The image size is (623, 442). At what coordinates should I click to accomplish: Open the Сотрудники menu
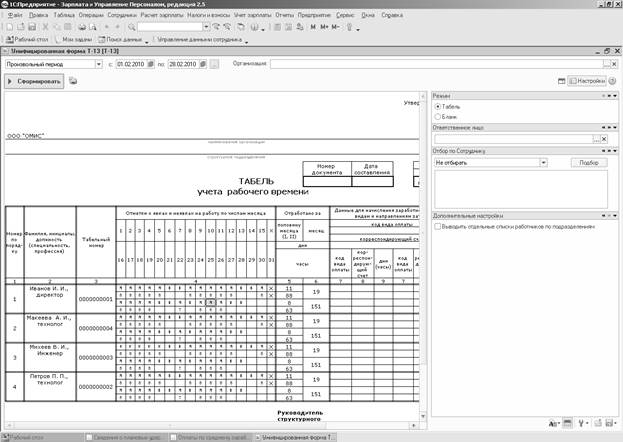click(x=122, y=15)
